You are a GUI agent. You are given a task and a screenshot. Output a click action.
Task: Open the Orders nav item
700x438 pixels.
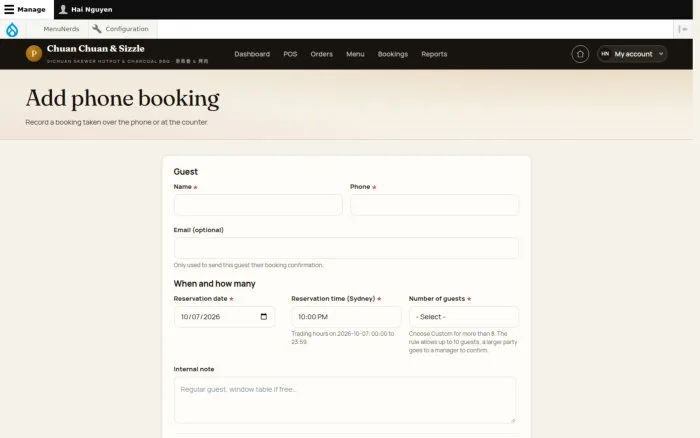click(321, 54)
